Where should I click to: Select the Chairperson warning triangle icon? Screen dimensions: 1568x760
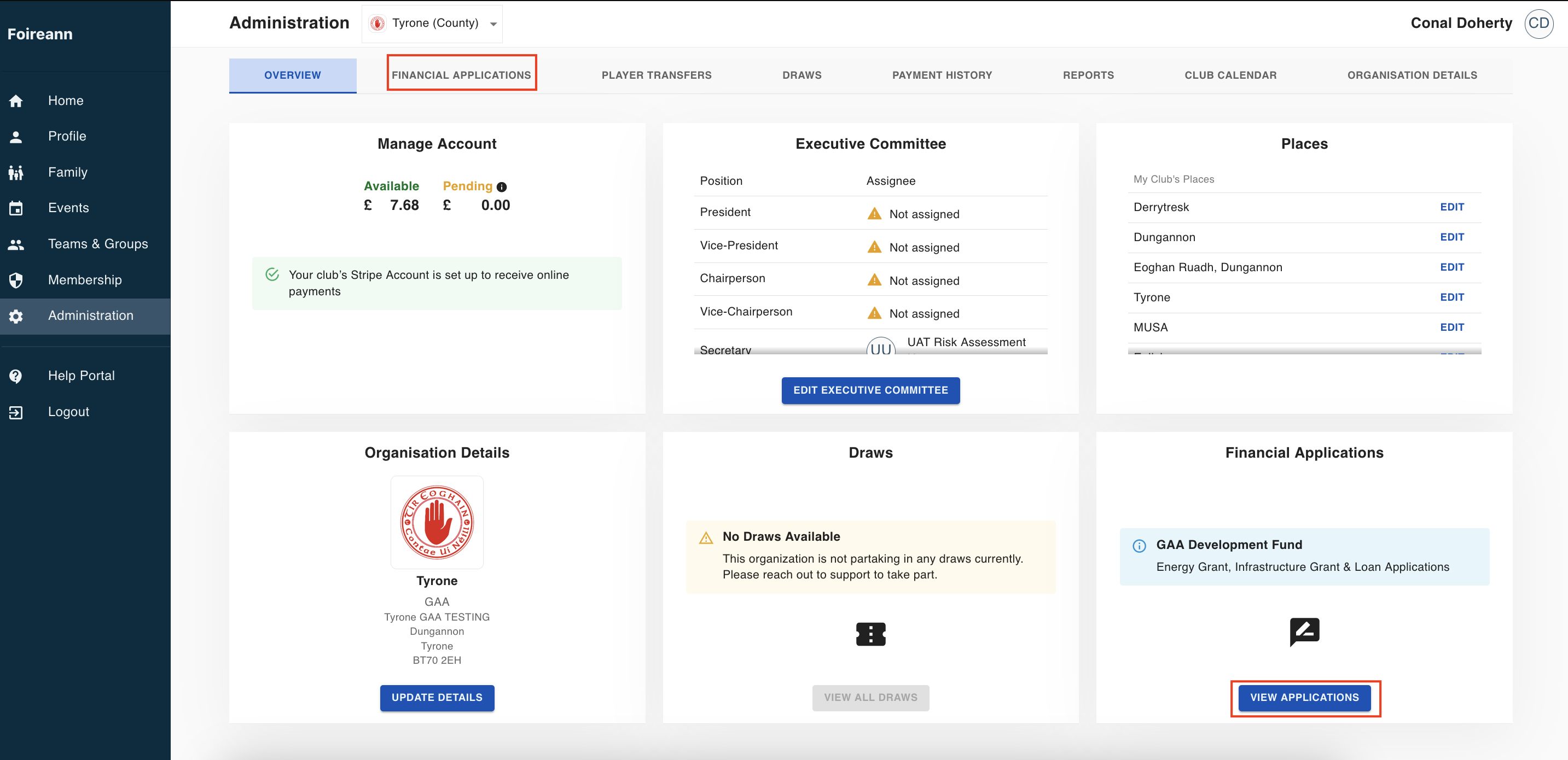coord(874,280)
